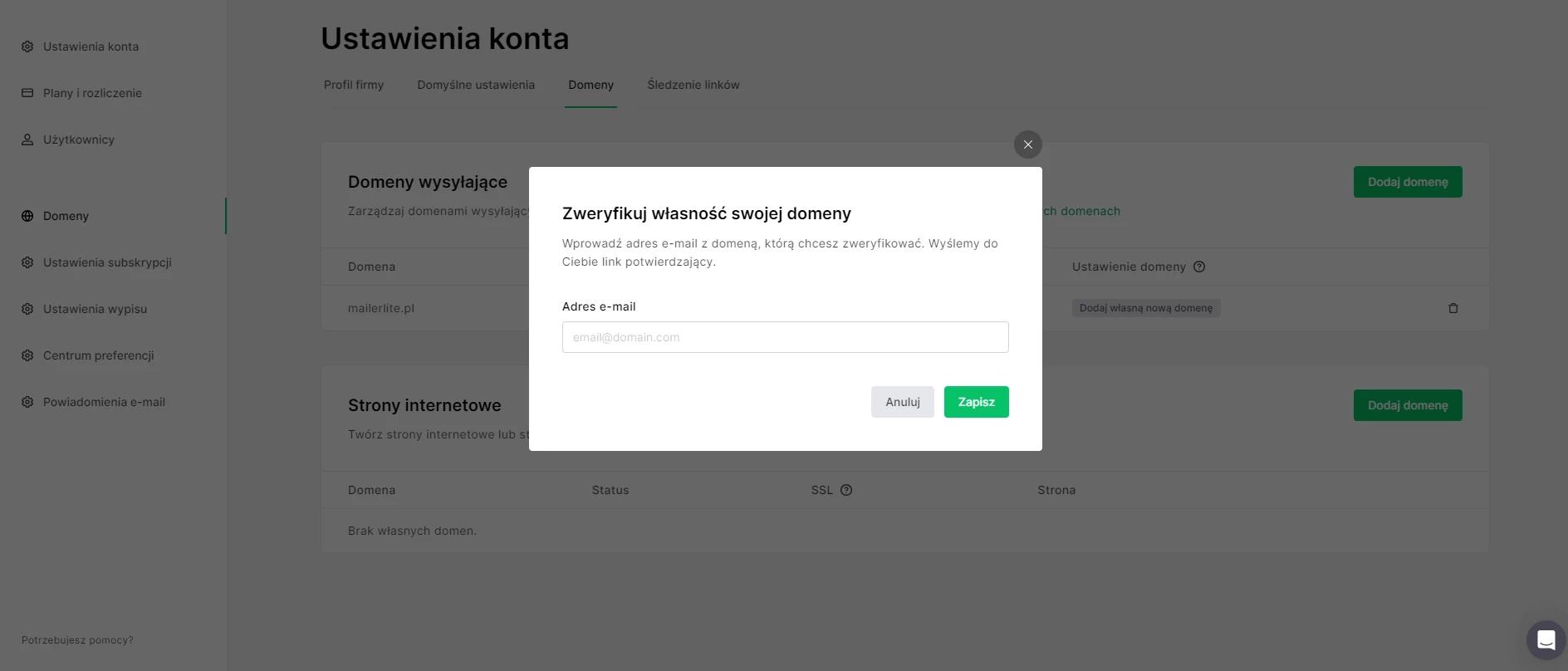Click the Użytkownicy person icon
This screenshot has width=1568, height=671.
click(x=27, y=140)
